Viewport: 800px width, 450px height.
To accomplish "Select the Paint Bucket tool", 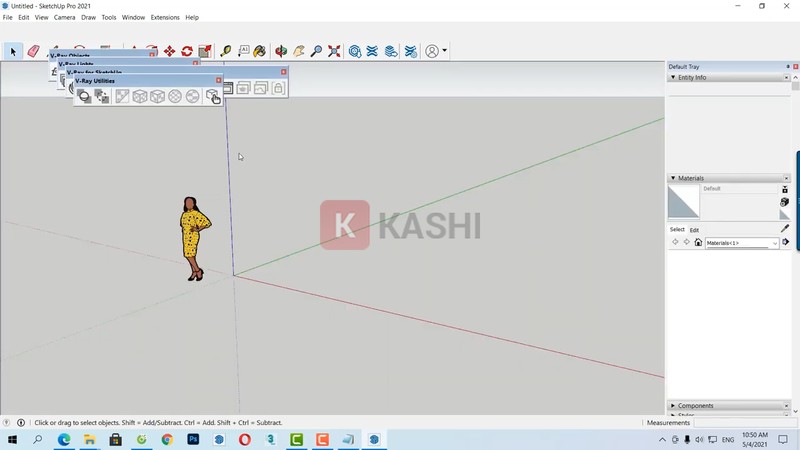I will coord(260,51).
